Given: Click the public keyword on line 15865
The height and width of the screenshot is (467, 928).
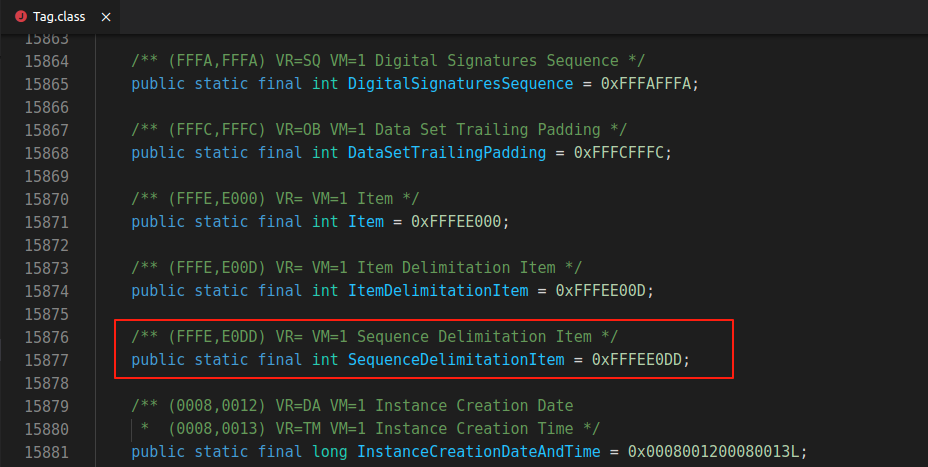Looking at the screenshot, I should coord(158,84).
